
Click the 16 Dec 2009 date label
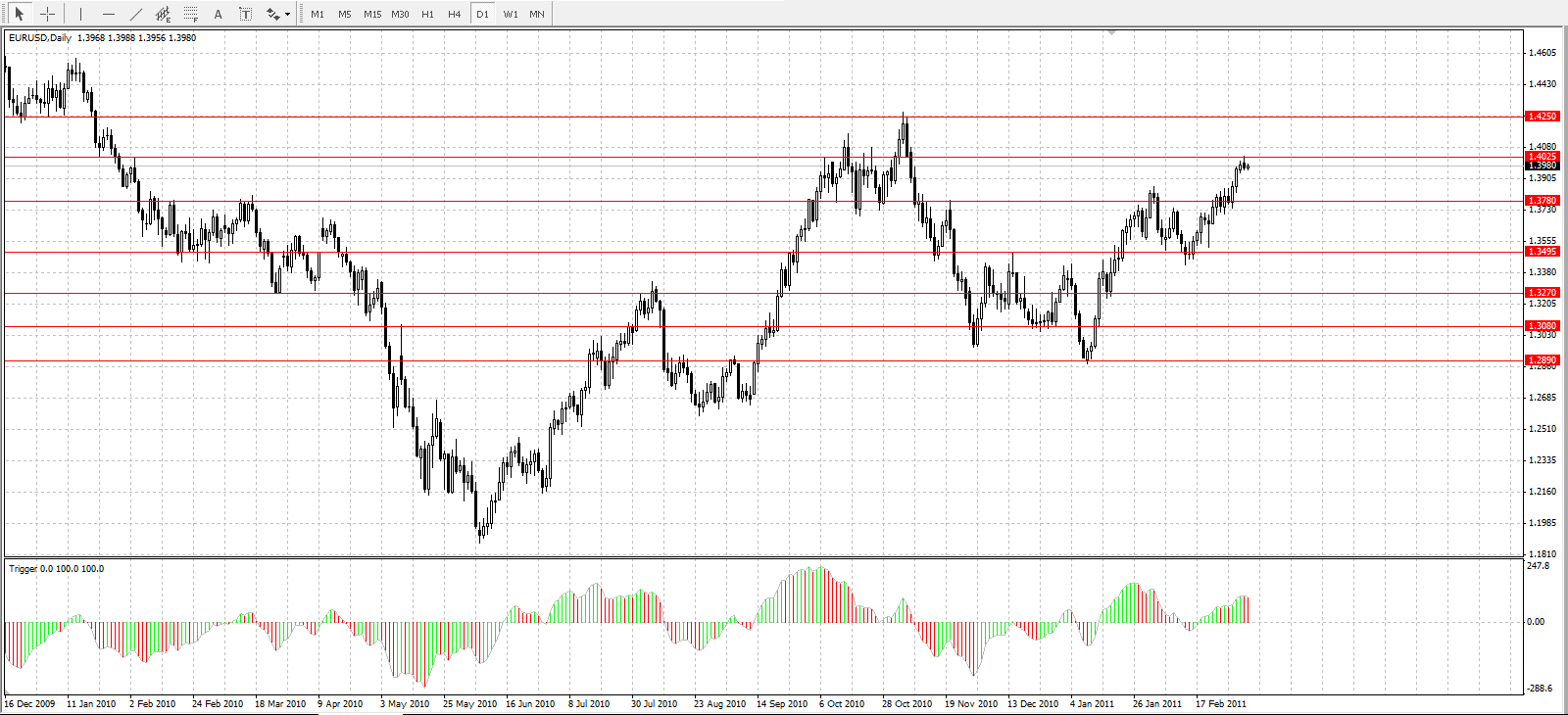[x=29, y=704]
